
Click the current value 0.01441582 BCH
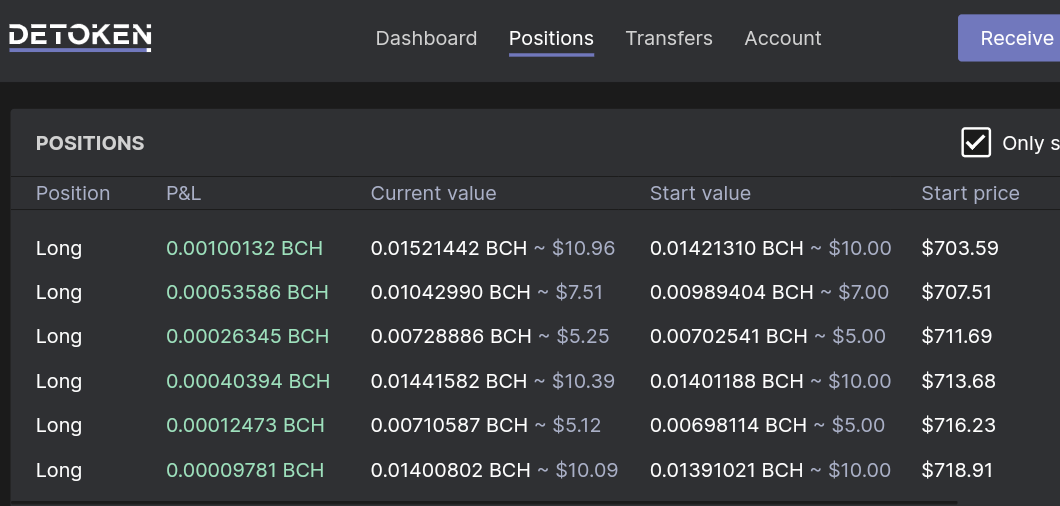(x=449, y=381)
